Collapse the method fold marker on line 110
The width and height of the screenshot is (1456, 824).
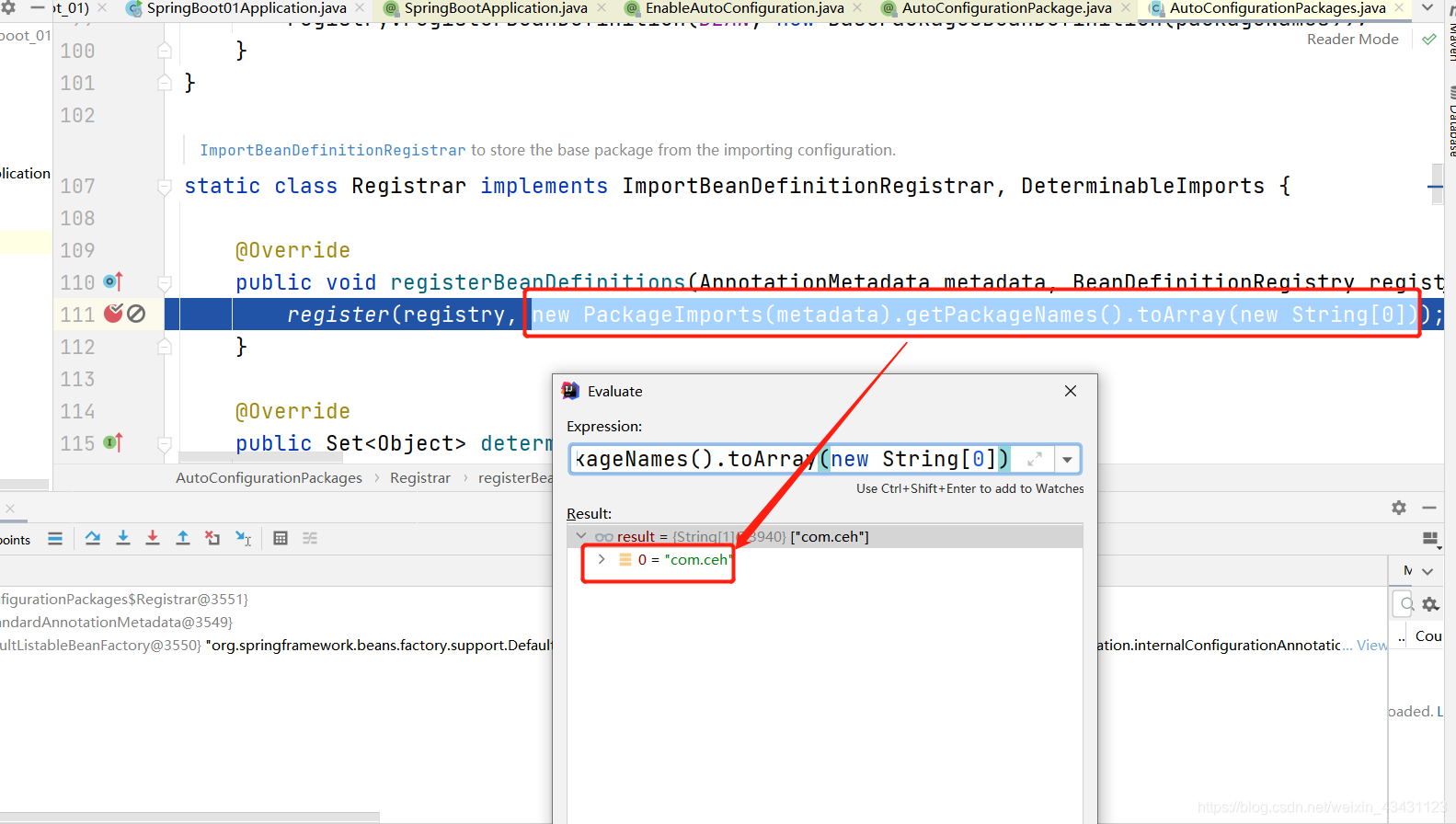coord(165,283)
